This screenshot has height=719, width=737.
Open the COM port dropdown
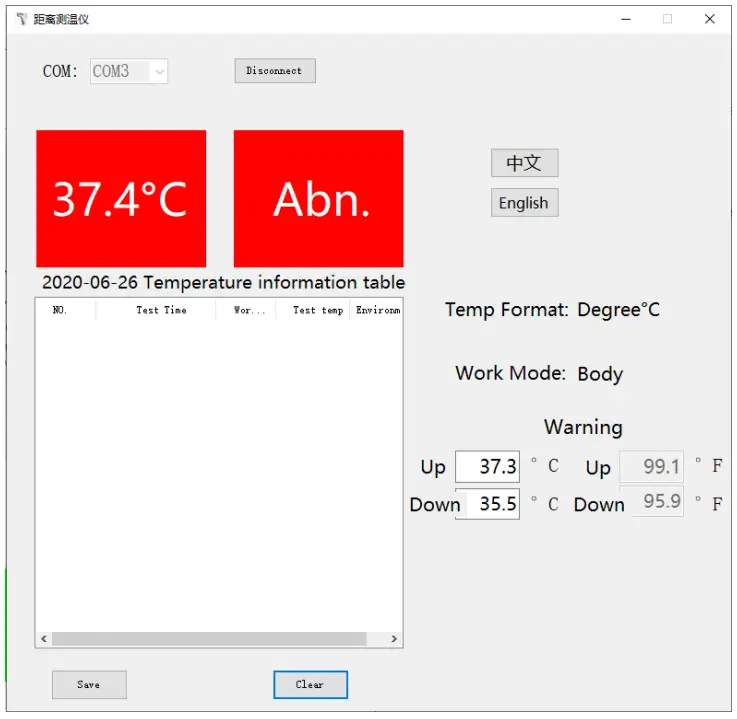pyautogui.click(x=129, y=71)
